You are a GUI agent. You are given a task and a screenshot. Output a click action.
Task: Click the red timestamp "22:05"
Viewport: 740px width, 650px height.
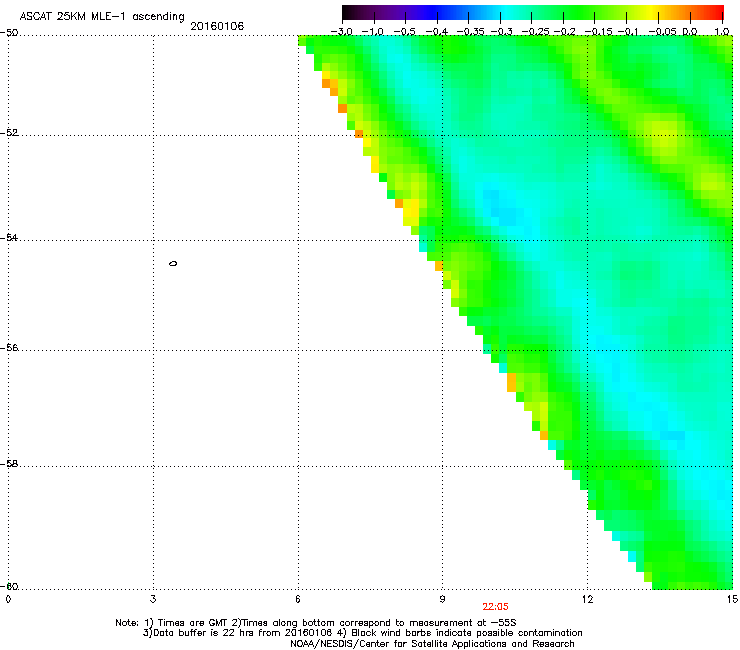[495, 607]
